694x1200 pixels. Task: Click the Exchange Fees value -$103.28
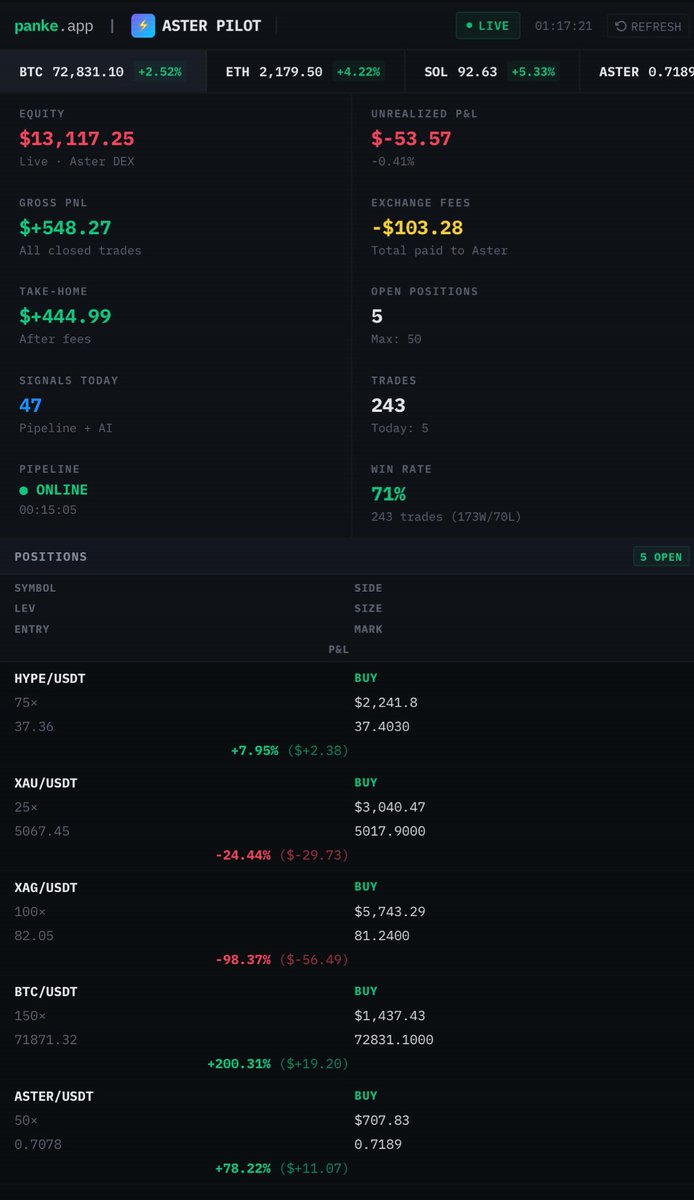click(417, 228)
